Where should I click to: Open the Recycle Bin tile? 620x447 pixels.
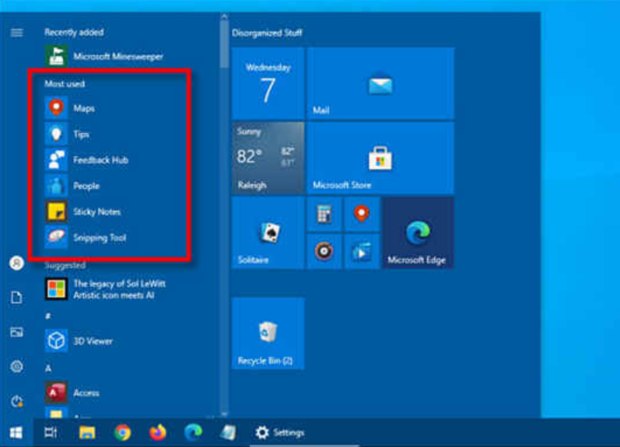tap(268, 333)
